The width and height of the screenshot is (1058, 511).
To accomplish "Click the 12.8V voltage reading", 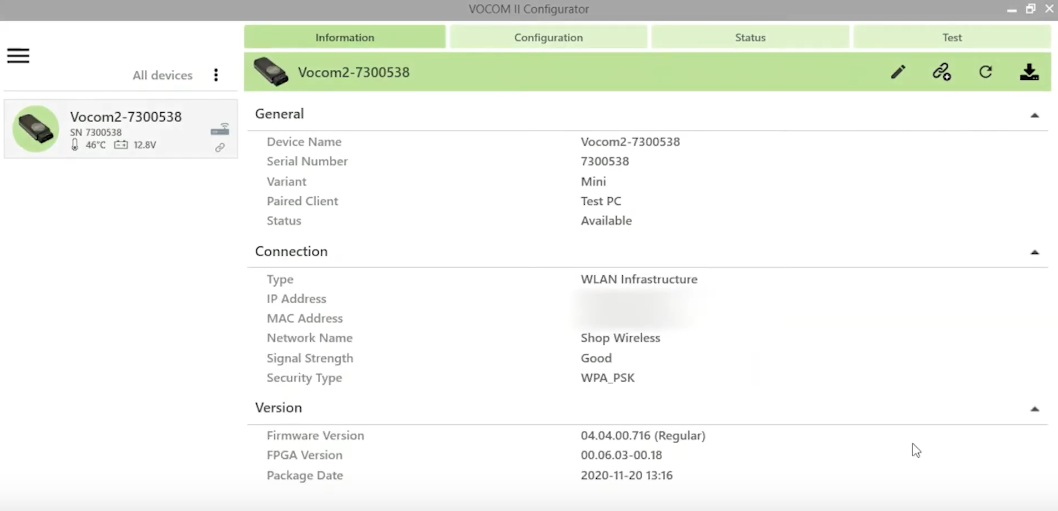I will click(144, 145).
